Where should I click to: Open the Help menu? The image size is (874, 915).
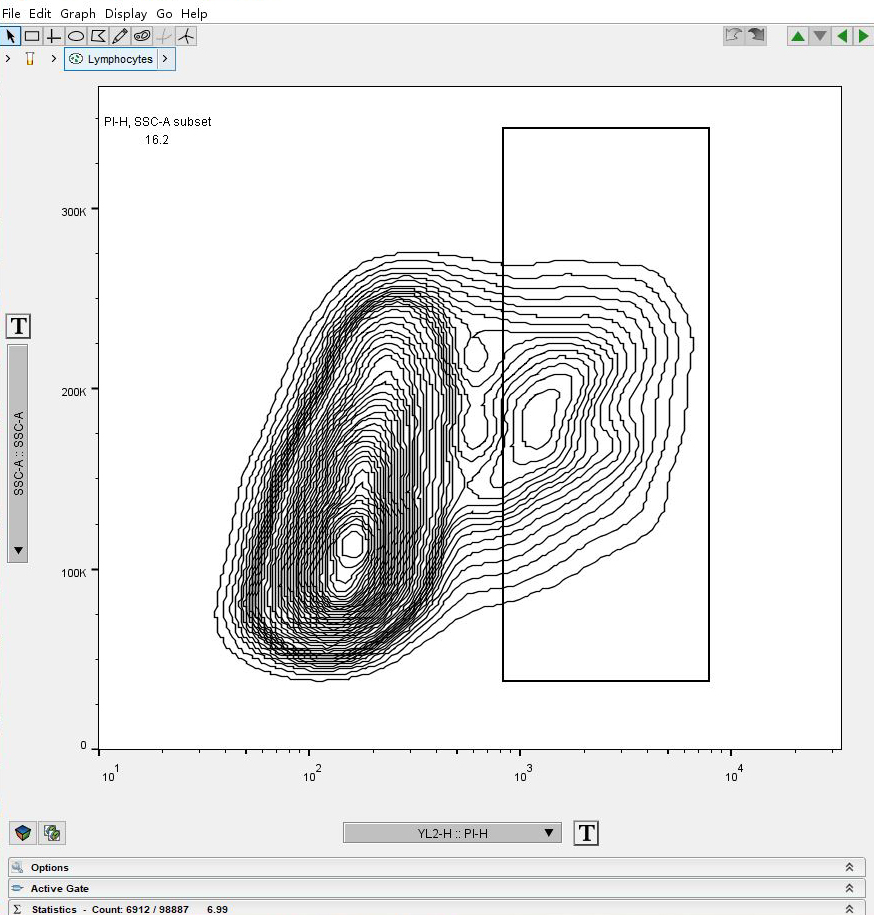194,13
